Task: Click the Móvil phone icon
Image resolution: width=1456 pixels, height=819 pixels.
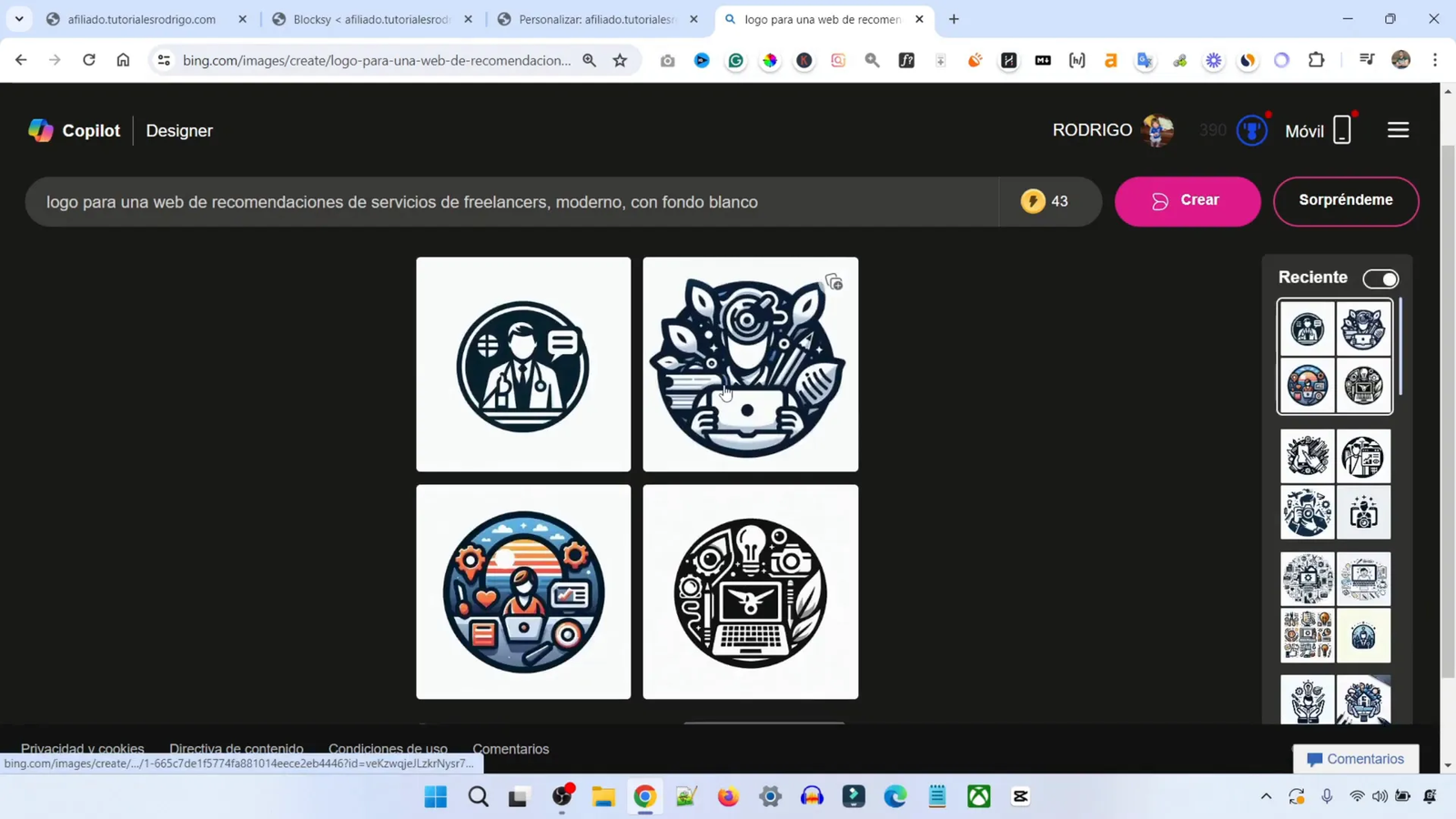Action: click(x=1342, y=130)
